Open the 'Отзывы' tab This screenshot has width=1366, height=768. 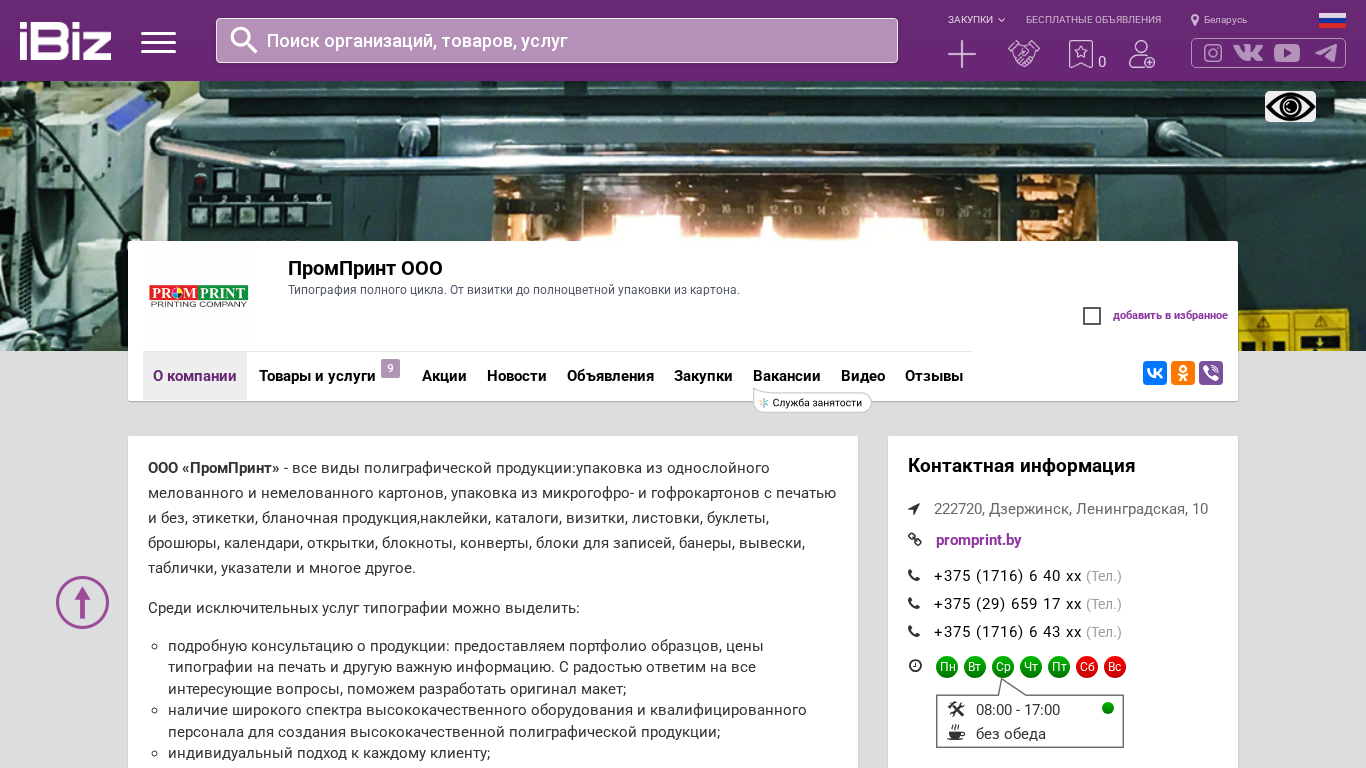point(933,376)
